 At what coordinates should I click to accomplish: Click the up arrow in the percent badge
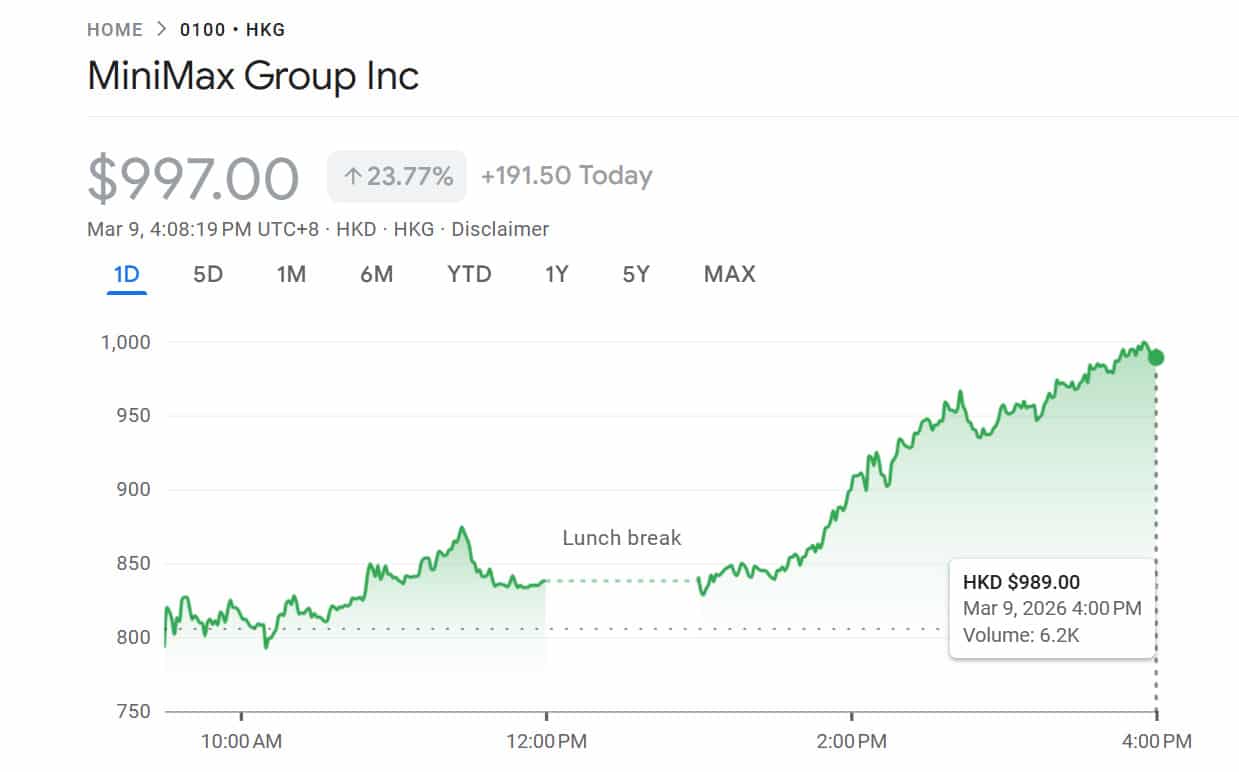352,177
